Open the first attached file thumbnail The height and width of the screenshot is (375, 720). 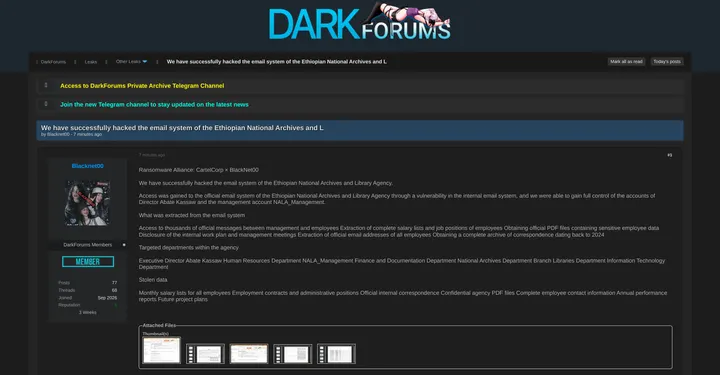click(x=161, y=350)
